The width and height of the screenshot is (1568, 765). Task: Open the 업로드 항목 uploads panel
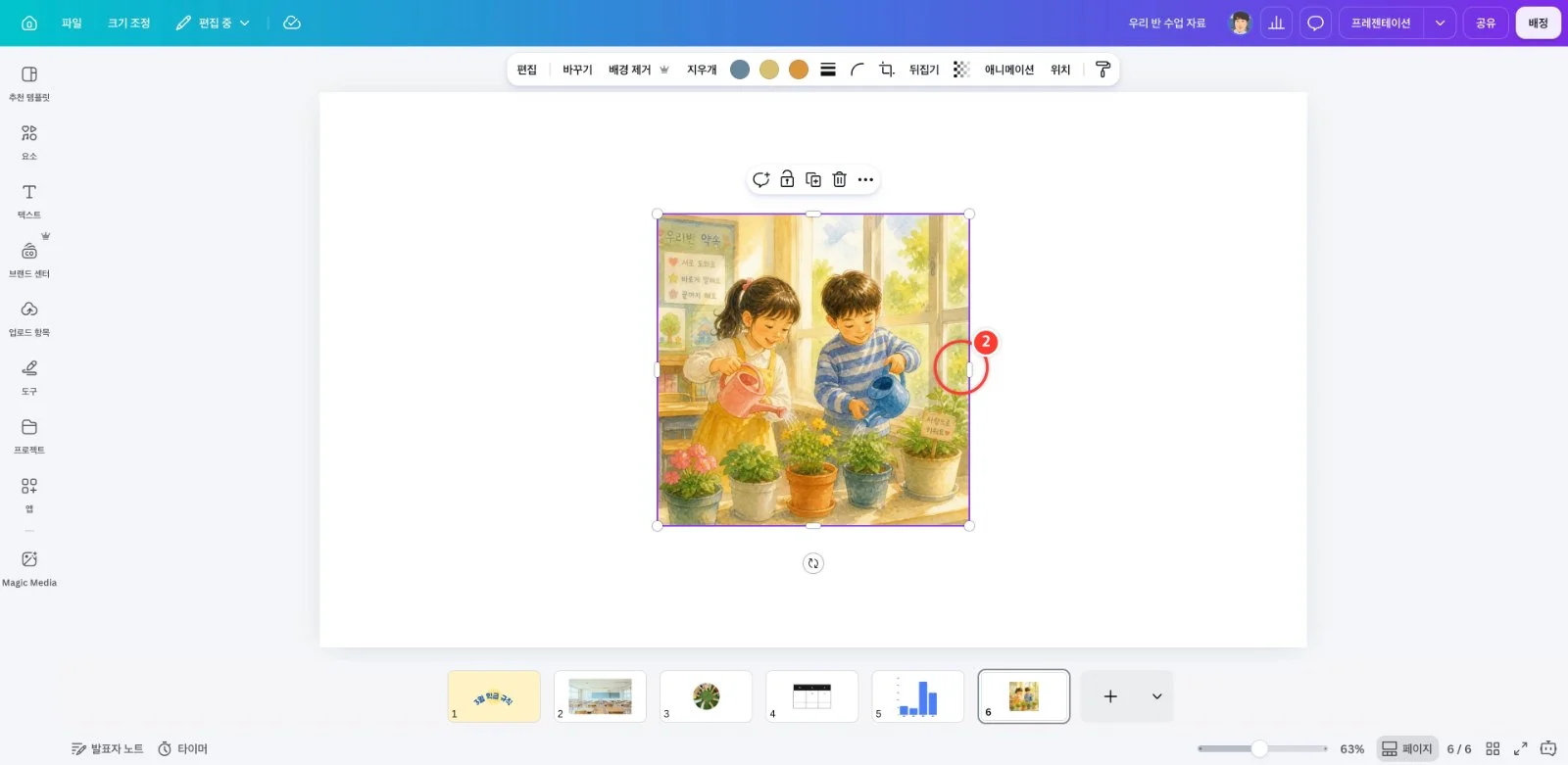point(29,318)
